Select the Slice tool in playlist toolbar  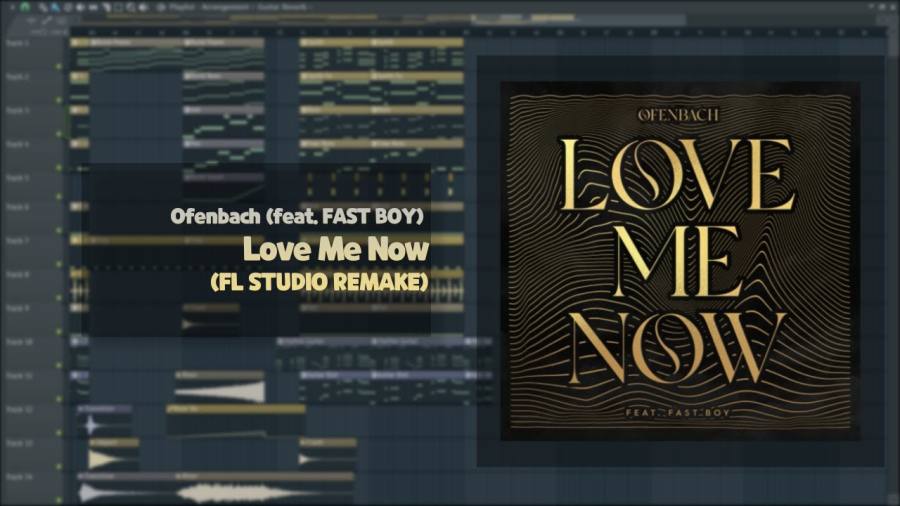click(x=107, y=7)
